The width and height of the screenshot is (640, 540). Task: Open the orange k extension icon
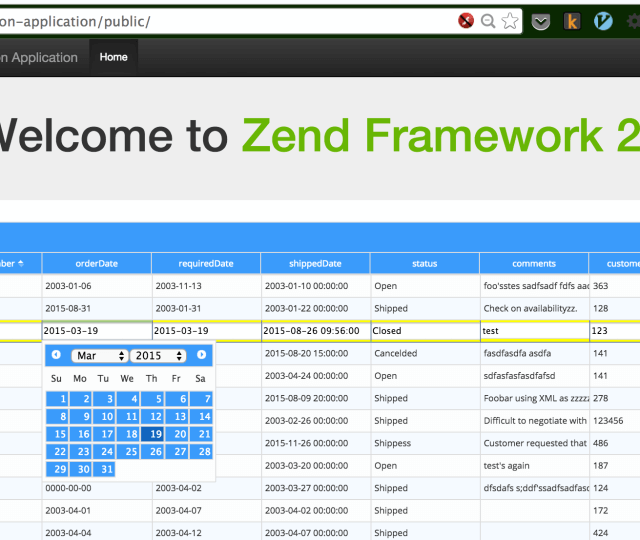572,22
